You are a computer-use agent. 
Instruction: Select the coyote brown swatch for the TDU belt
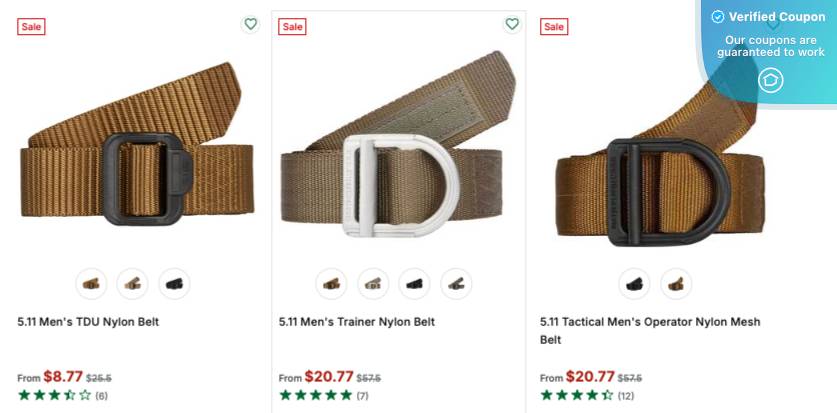pos(91,284)
